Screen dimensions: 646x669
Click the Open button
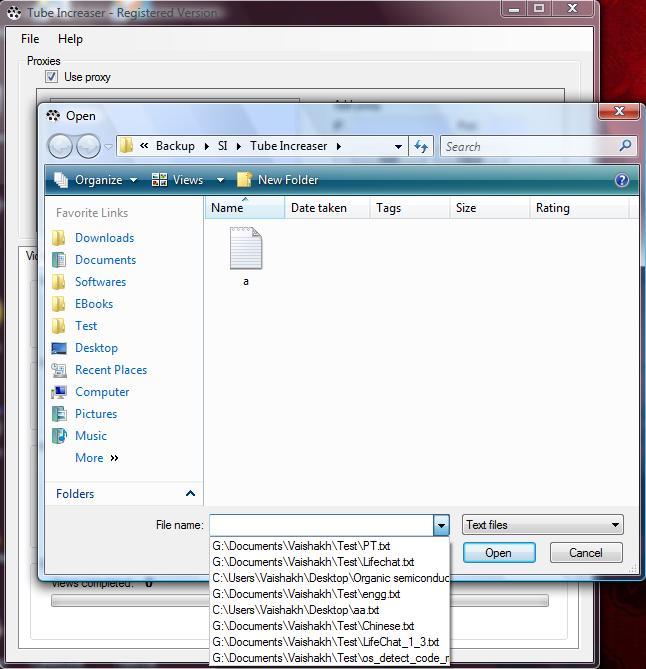tap(499, 553)
